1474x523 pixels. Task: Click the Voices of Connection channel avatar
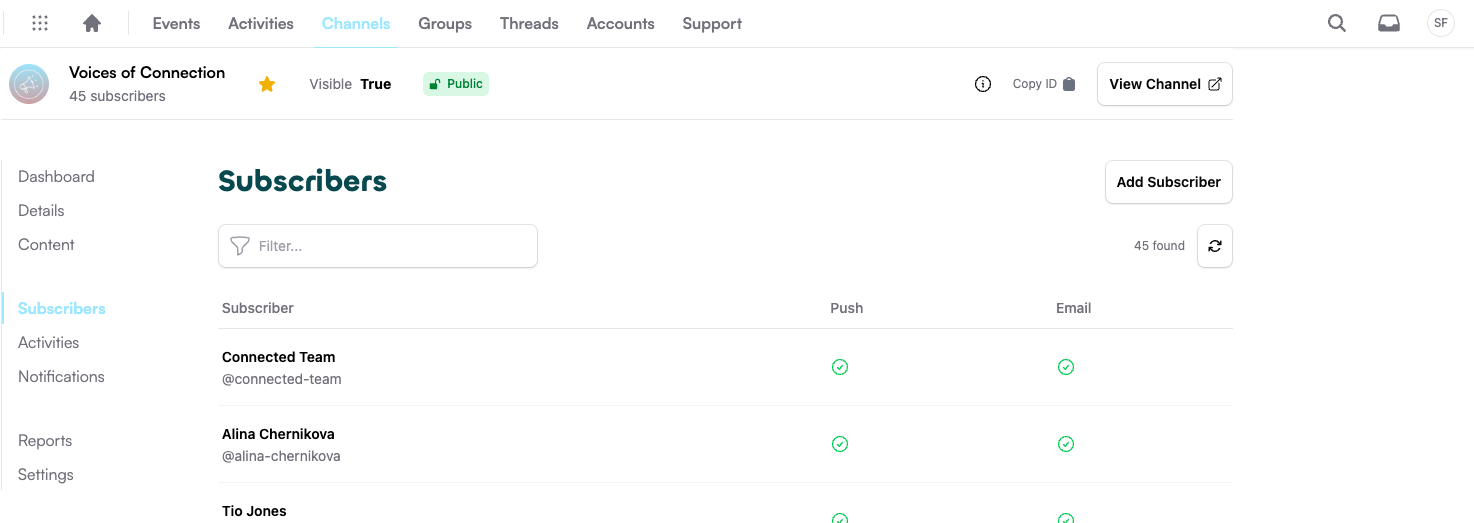click(x=29, y=84)
